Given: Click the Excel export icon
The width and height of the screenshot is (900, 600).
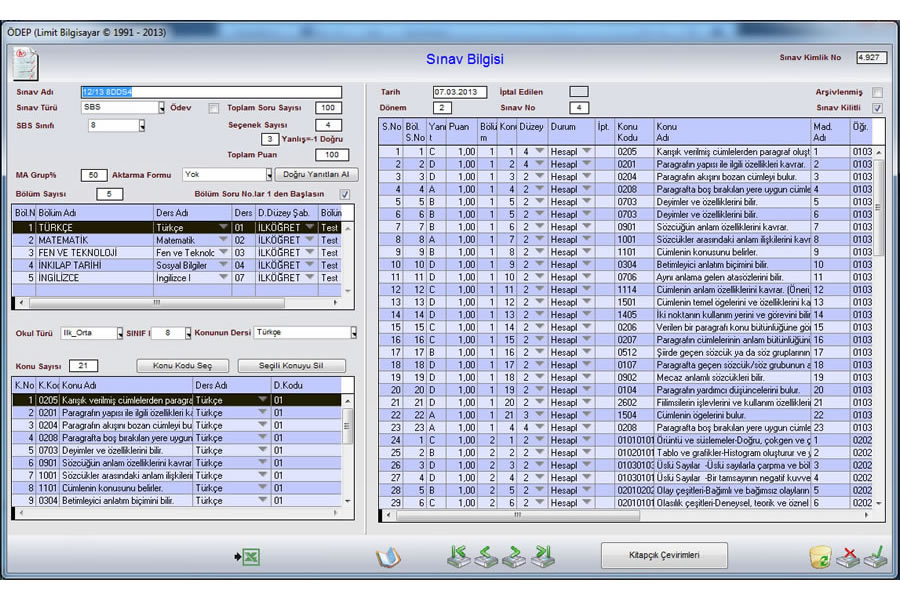Looking at the screenshot, I should point(247,556).
